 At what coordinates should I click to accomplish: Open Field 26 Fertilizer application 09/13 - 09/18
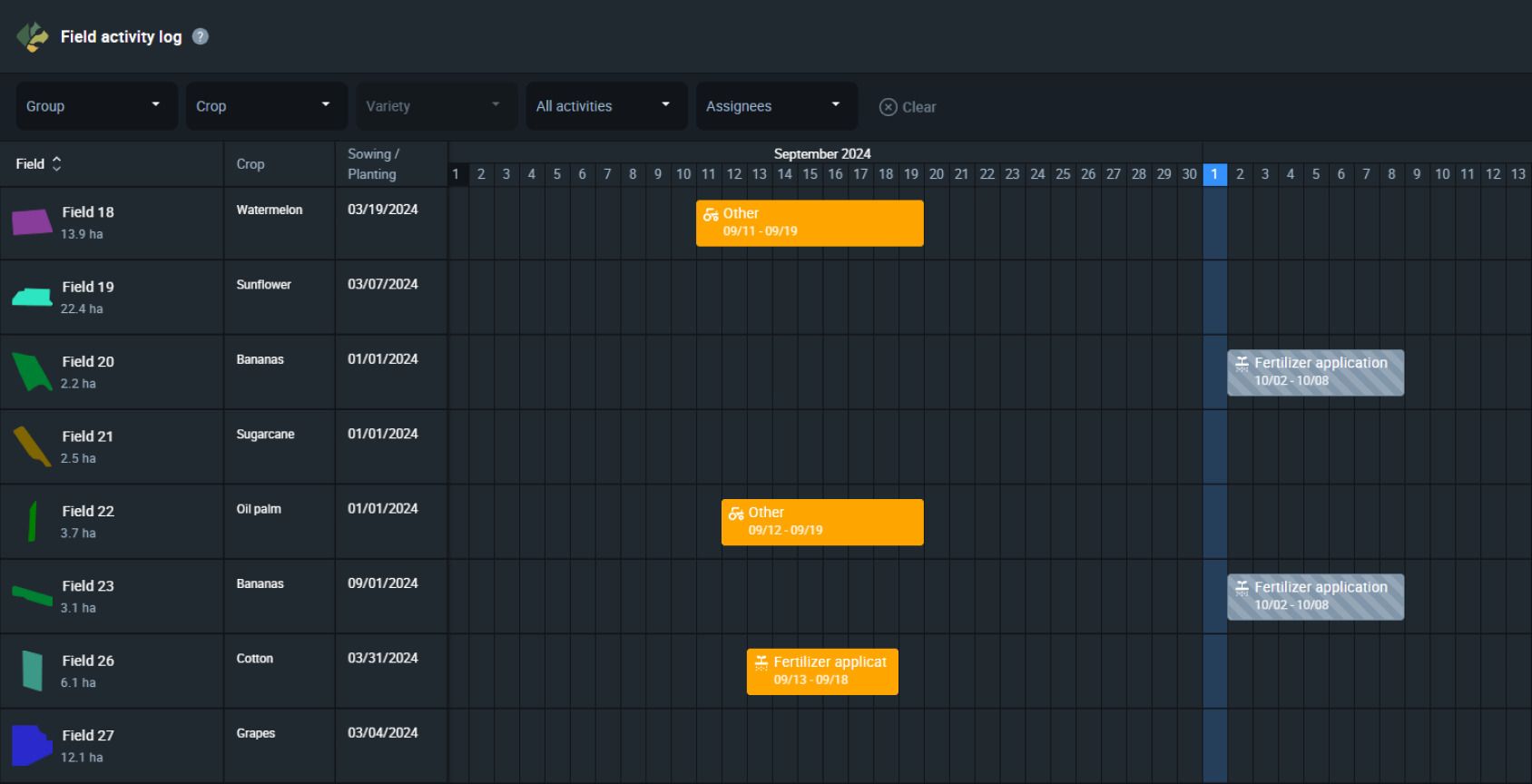(x=822, y=671)
